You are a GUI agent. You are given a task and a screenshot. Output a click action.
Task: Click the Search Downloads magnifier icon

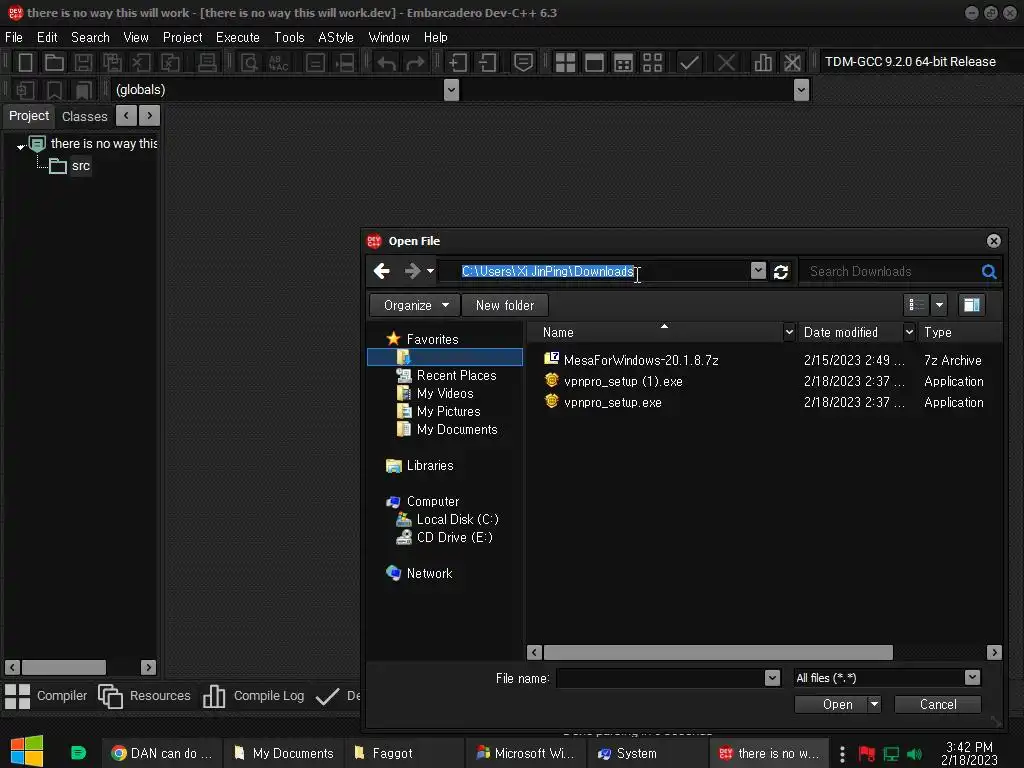point(989,272)
